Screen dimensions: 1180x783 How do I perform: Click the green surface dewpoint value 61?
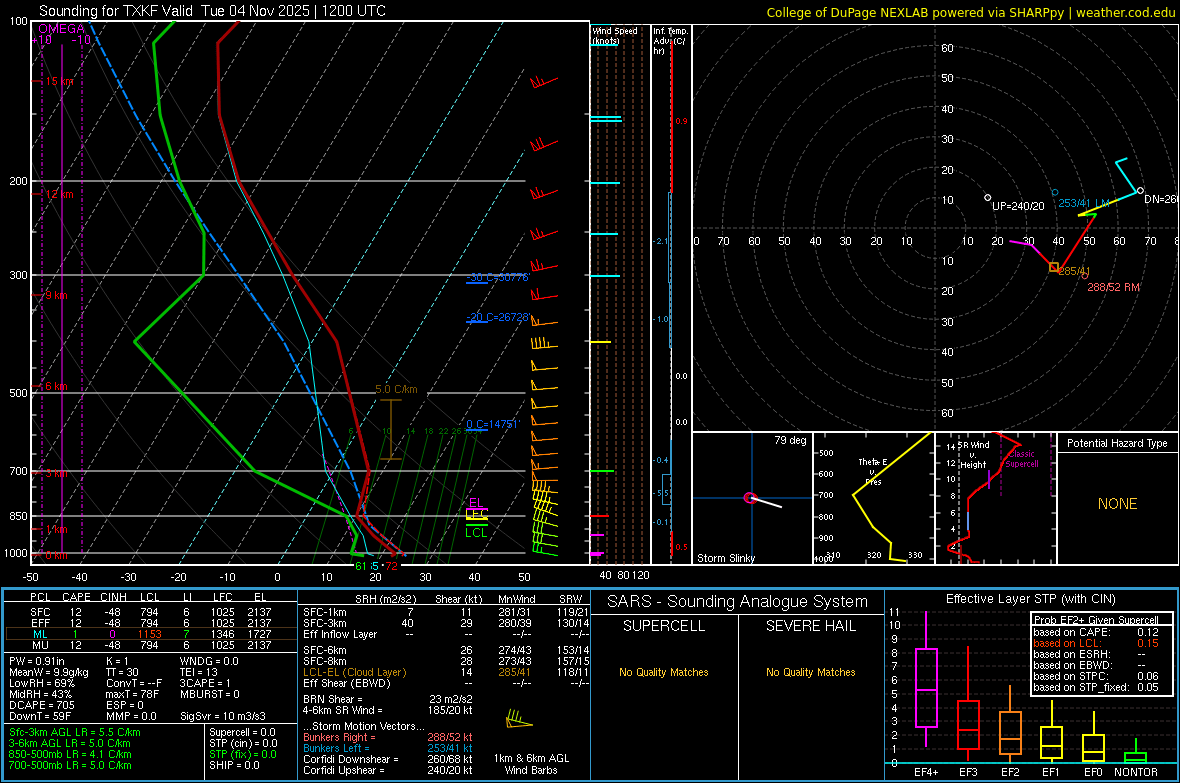tap(361, 566)
